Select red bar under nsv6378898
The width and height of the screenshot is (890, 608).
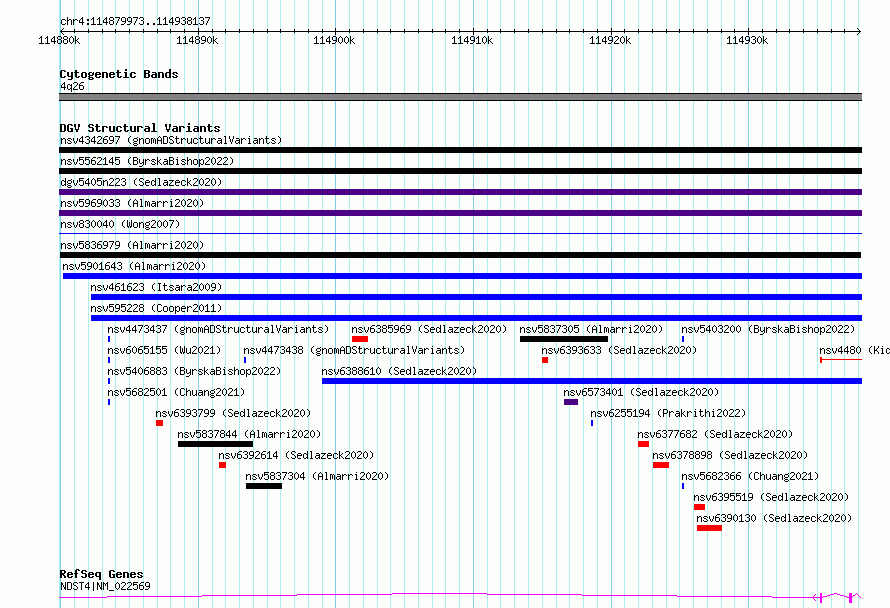(661, 465)
